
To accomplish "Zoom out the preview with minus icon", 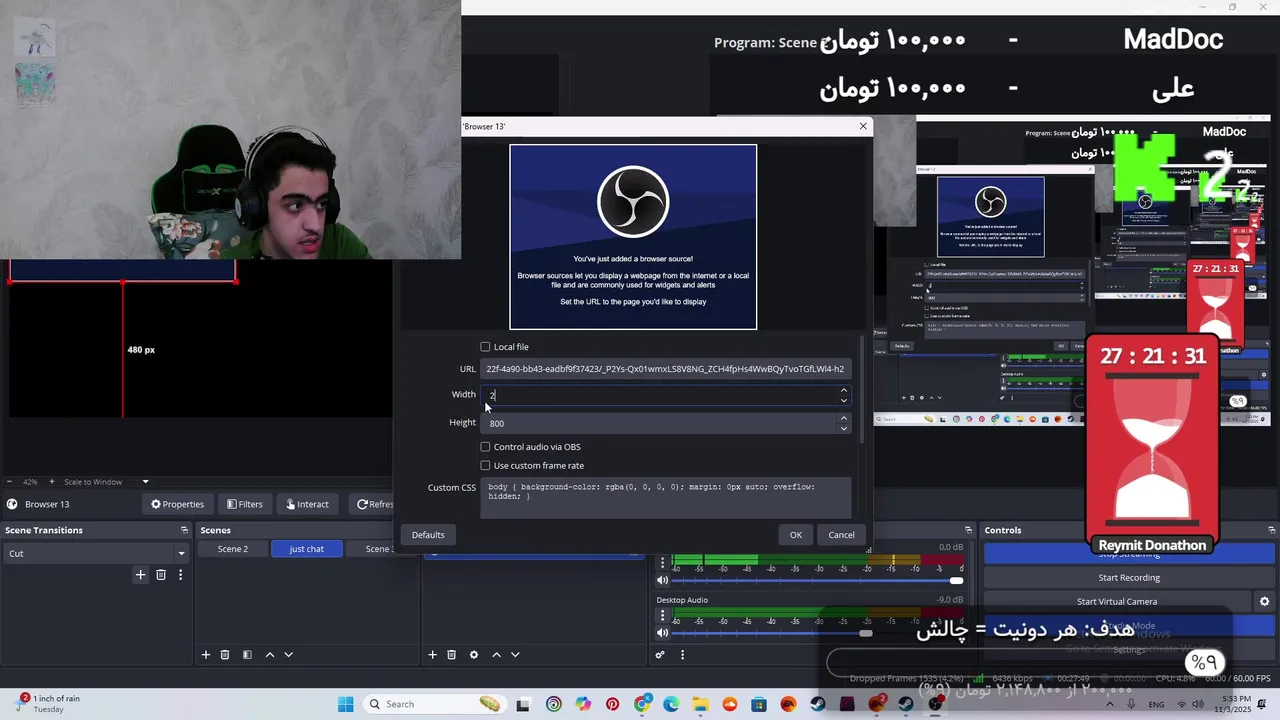I will [10, 482].
